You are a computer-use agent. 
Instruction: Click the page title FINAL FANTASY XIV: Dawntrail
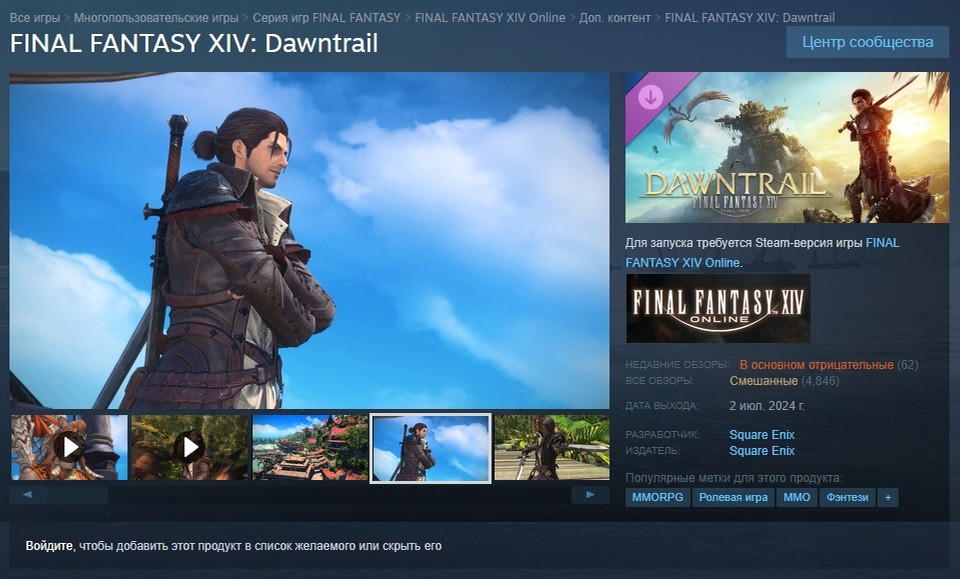(x=194, y=43)
